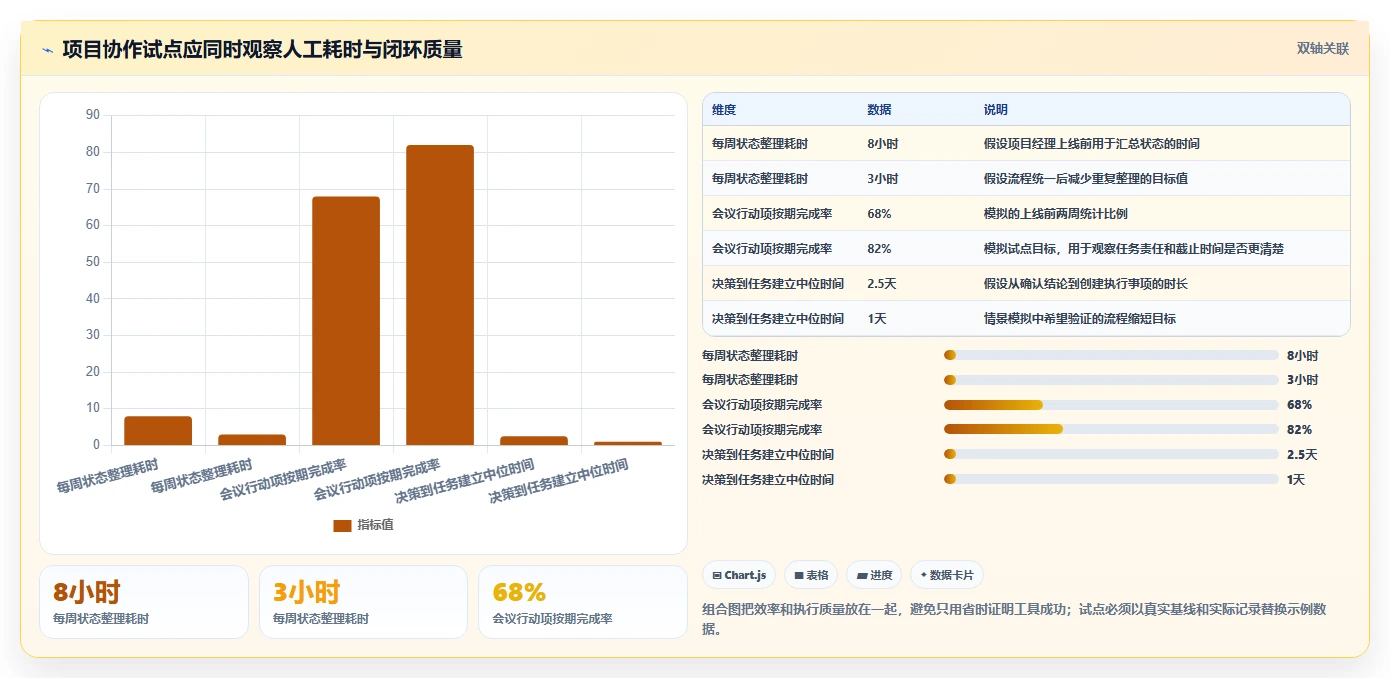1390x678 pixels.
Task: Click the 维度 column header
Action: click(x=724, y=110)
